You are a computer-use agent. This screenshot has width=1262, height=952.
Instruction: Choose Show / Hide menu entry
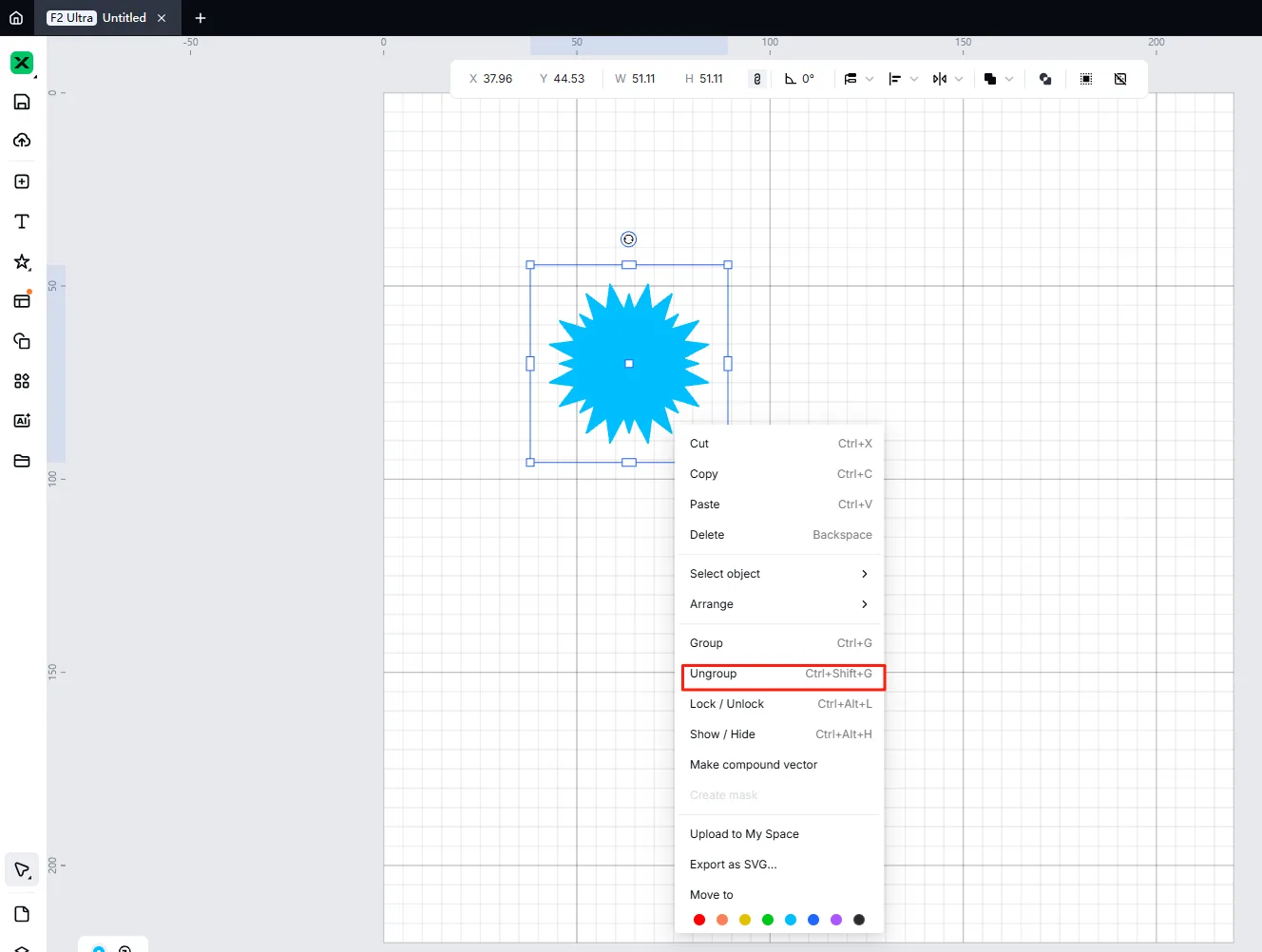click(780, 734)
